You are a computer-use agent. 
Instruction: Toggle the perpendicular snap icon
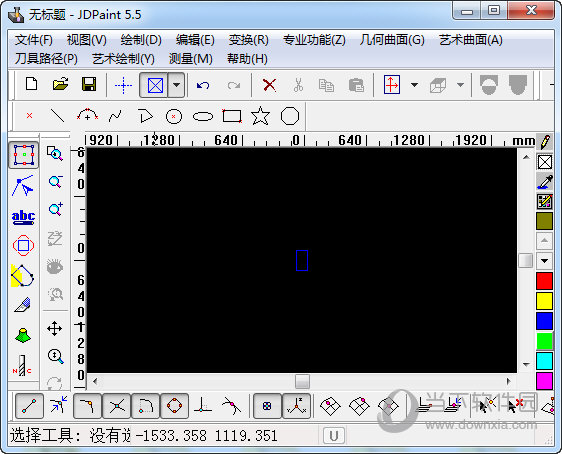[x=203, y=406]
